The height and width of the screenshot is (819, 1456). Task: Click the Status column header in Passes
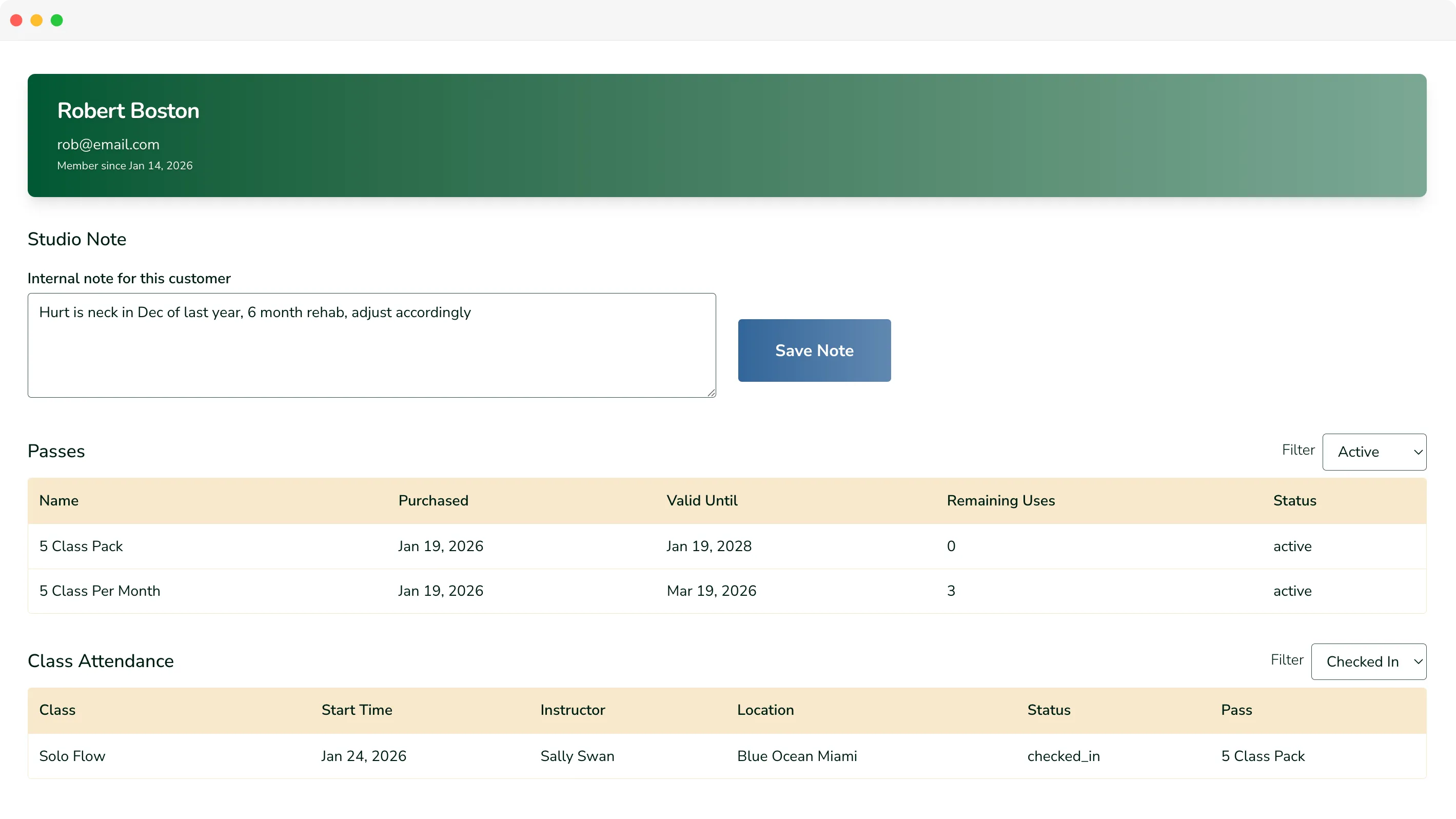[x=1295, y=500]
